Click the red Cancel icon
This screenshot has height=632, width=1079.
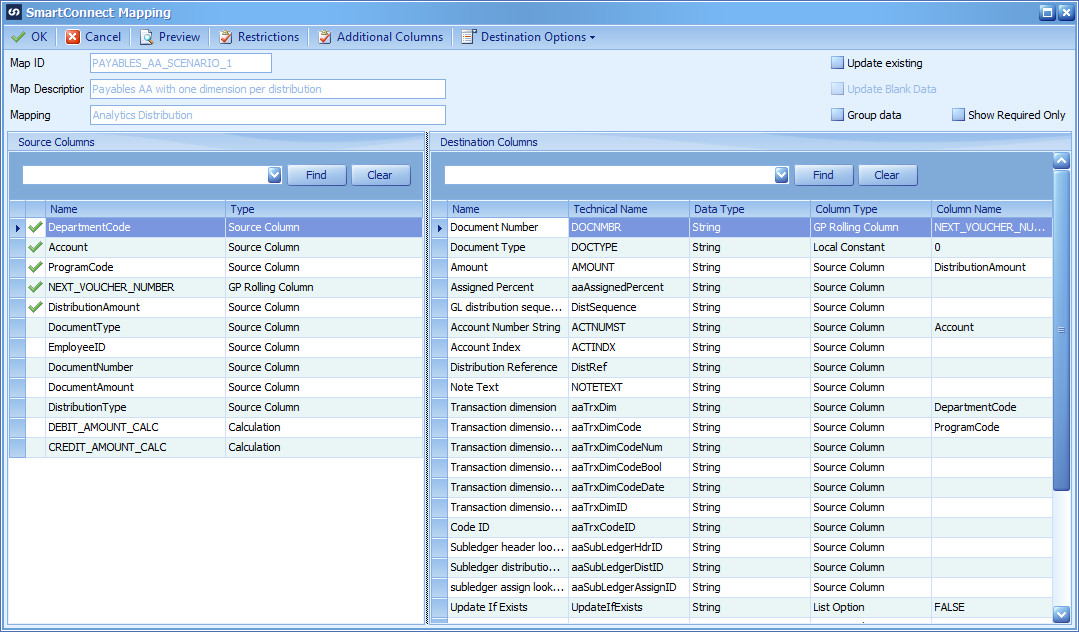[73, 37]
